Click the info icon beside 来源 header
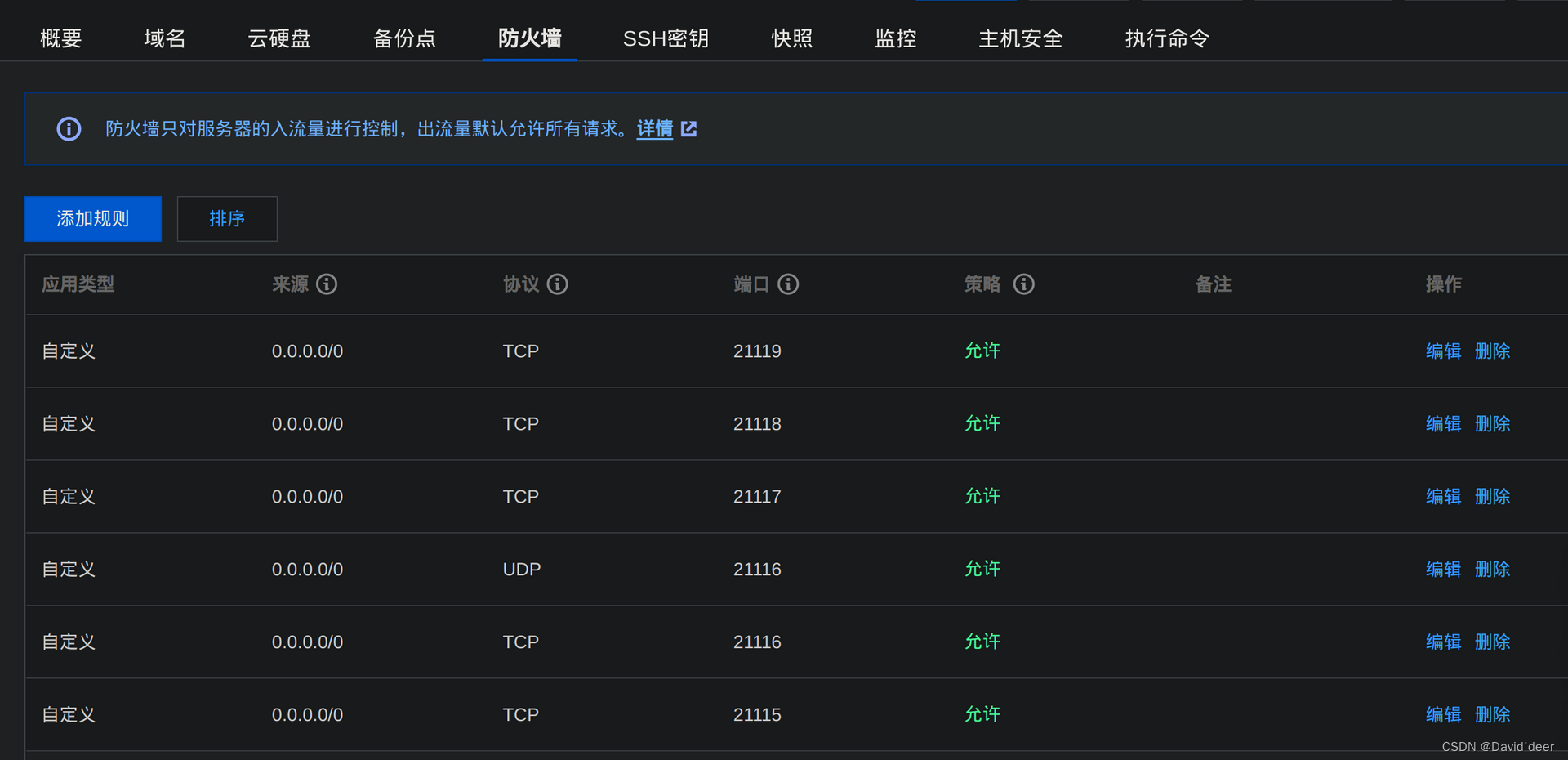 327,284
